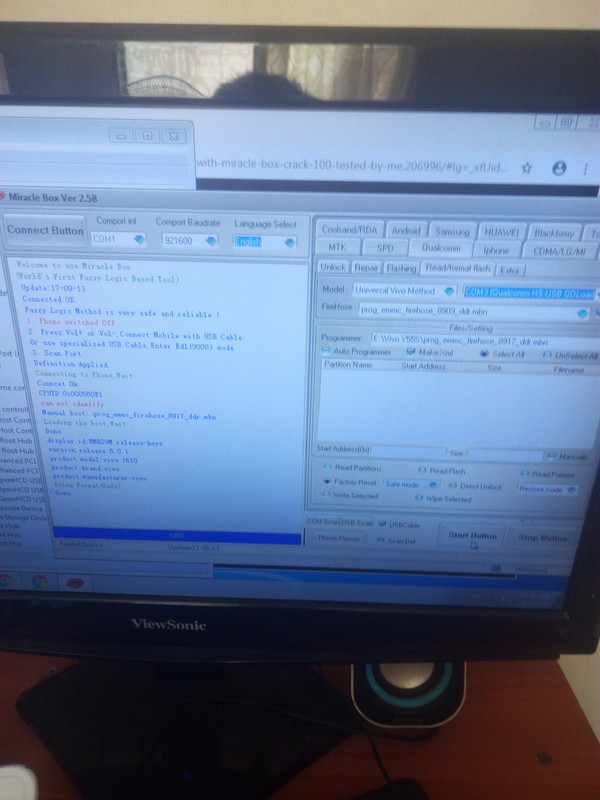Open the Comport Baudrate 921600 dropdown
The width and height of the screenshot is (600, 800).
tap(190, 240)
